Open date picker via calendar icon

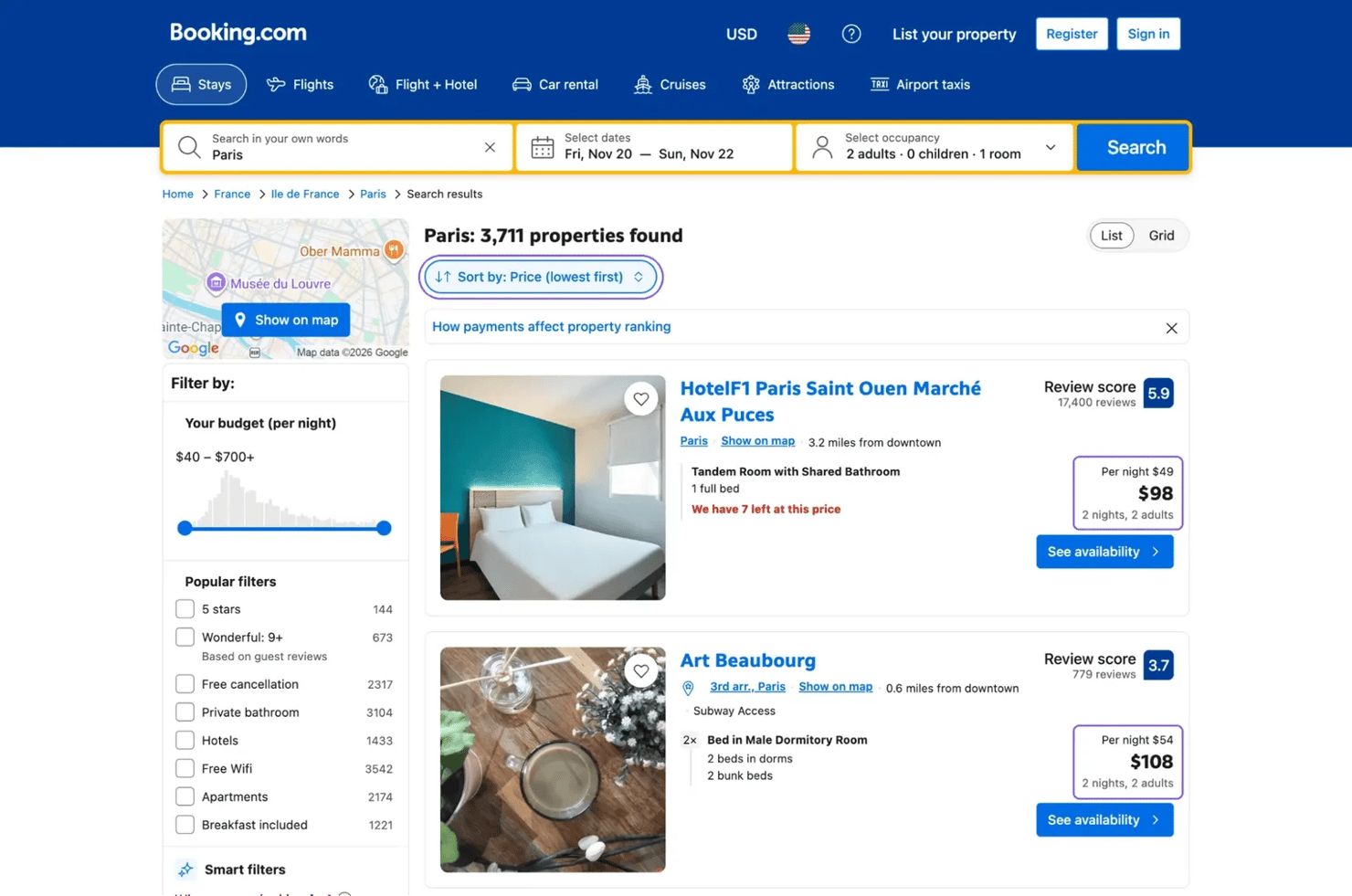pos(543,147)
